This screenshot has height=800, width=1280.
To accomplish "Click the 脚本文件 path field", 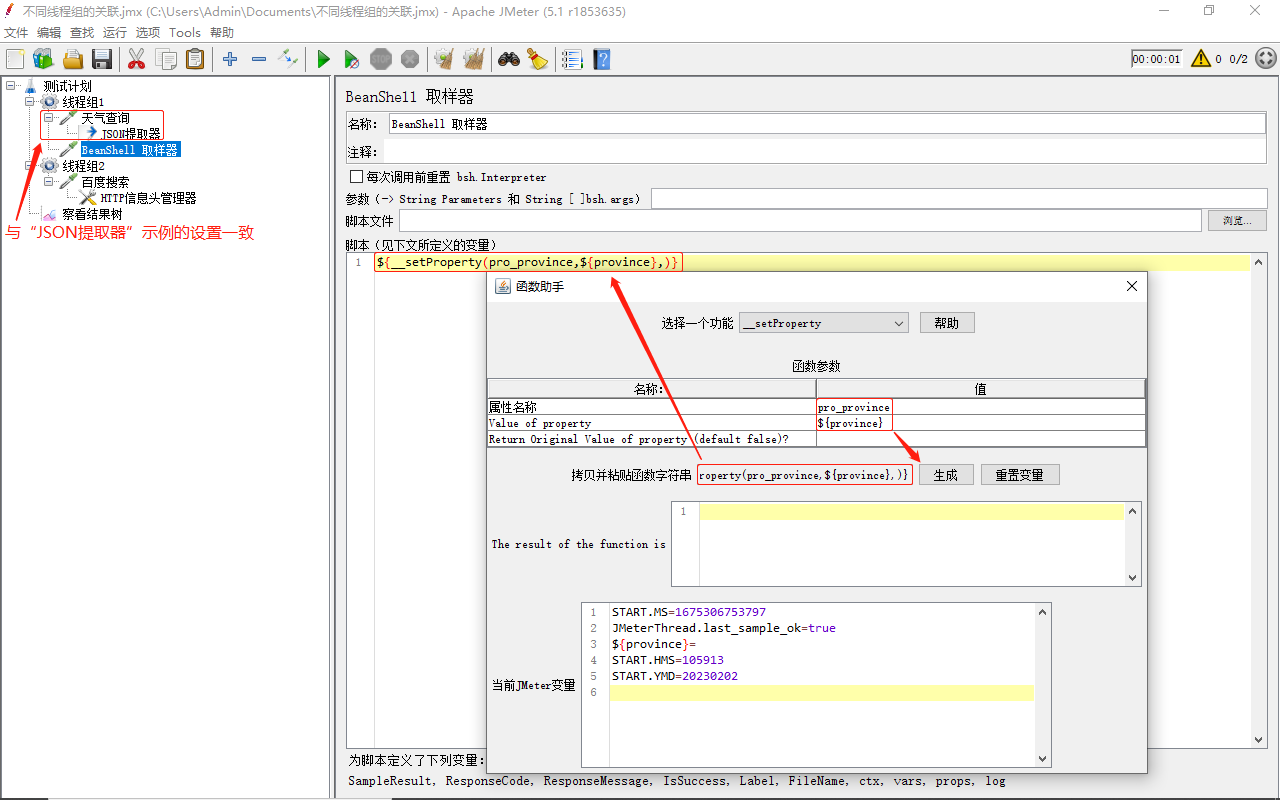I will 800,220.
